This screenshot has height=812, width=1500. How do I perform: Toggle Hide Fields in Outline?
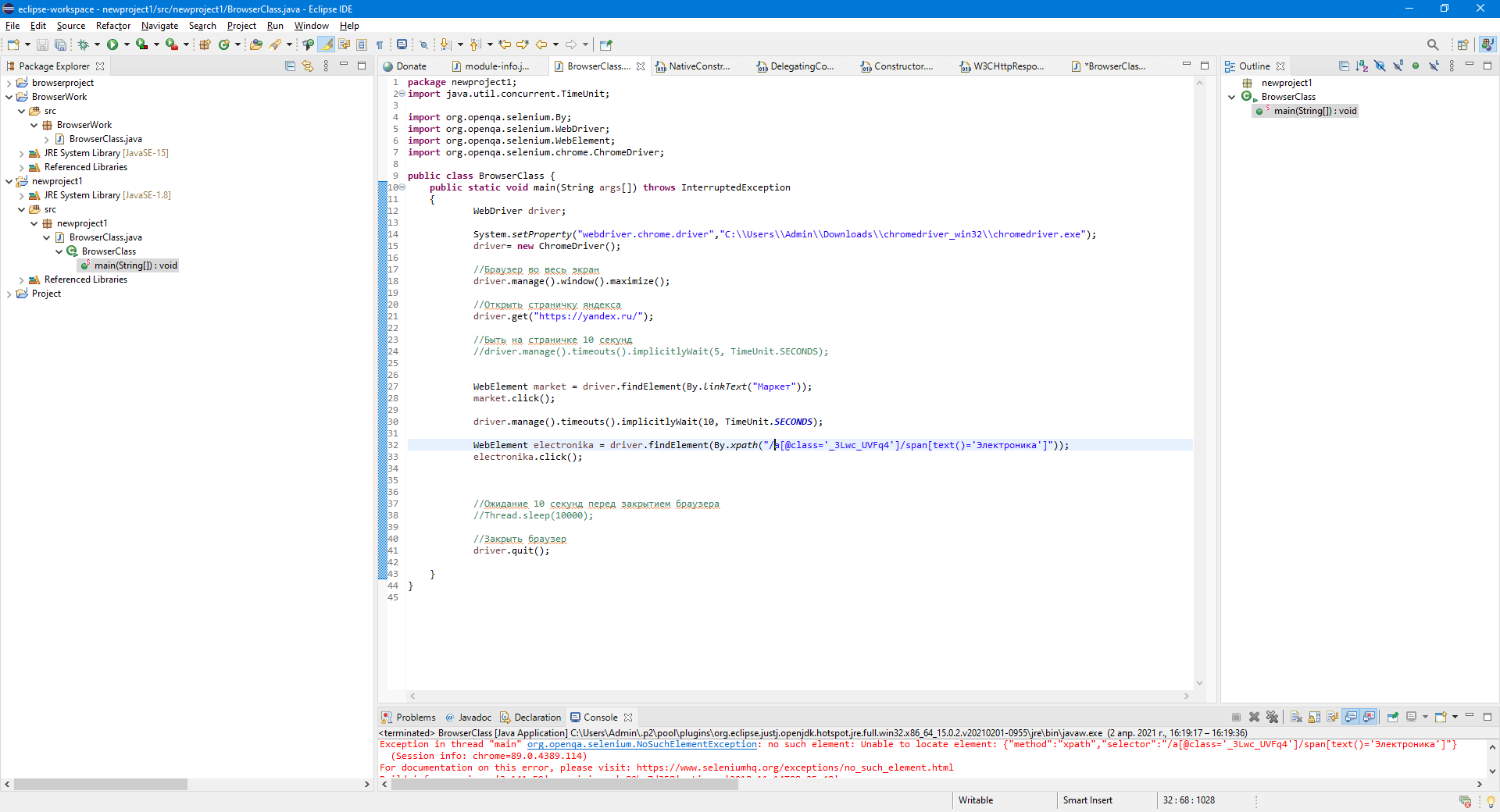tap(1380, 66)
